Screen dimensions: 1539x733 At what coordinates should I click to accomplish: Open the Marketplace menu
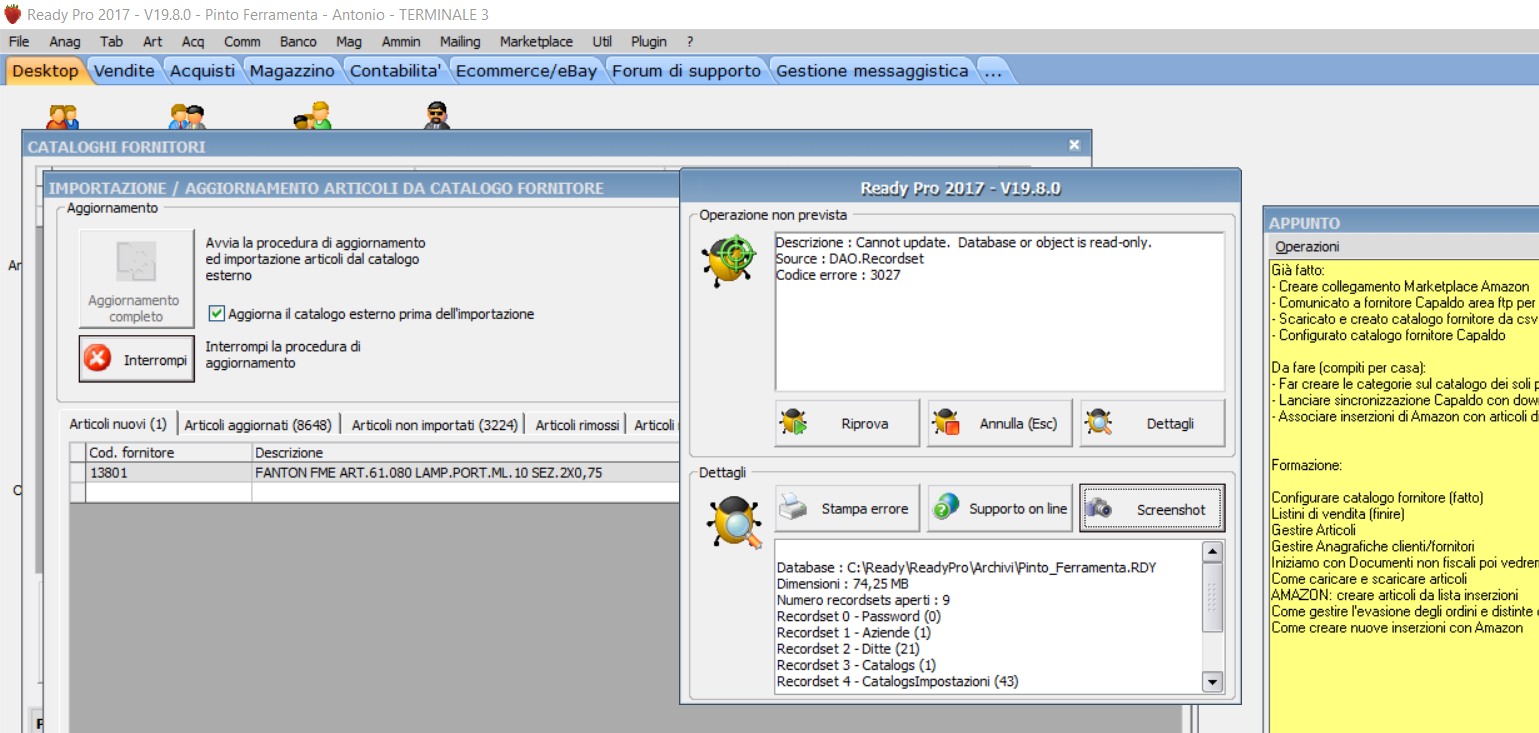(x=536, y=41)
